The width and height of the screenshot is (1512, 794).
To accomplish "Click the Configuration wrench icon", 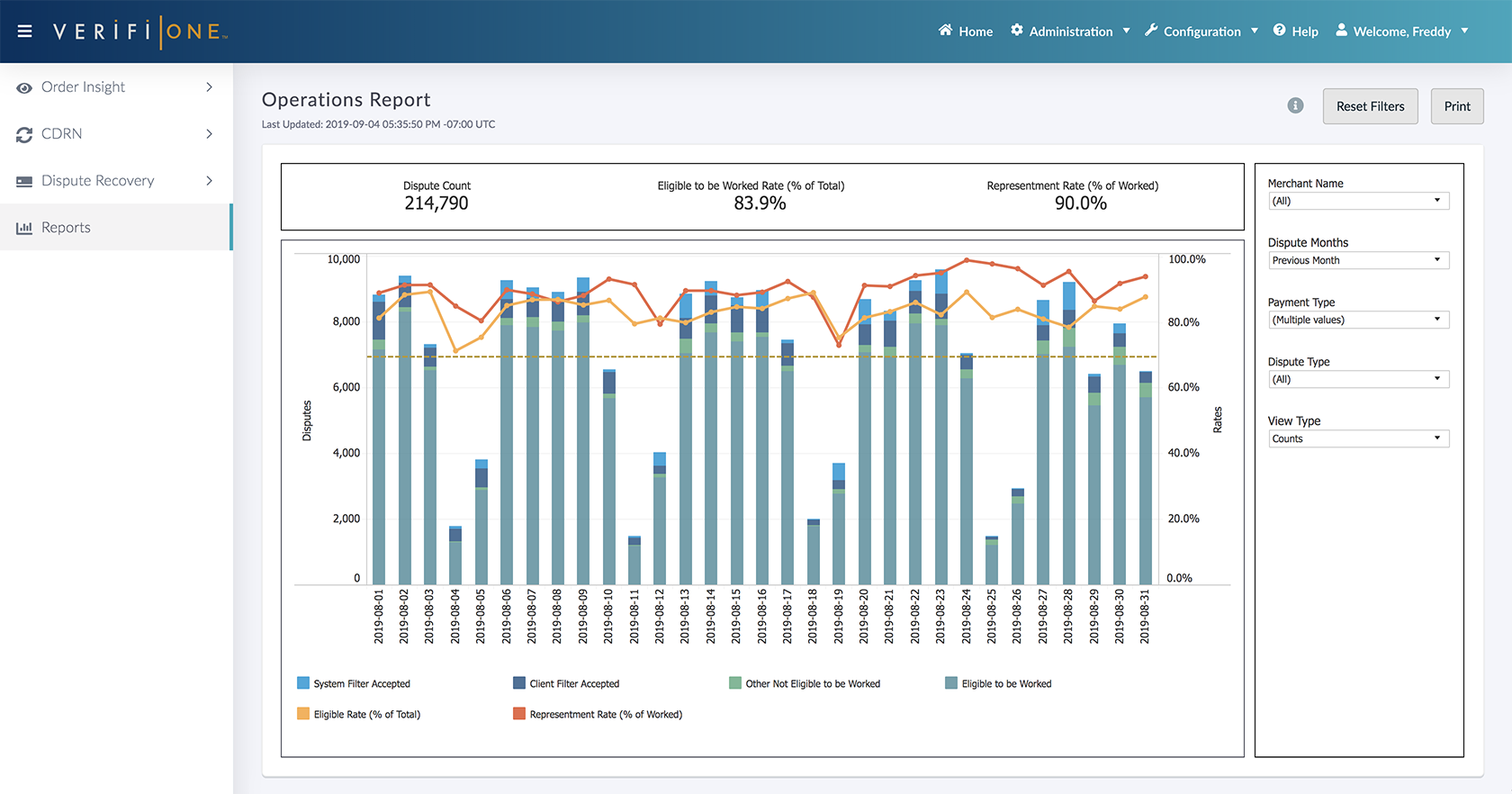I will tap(1151, 31).
